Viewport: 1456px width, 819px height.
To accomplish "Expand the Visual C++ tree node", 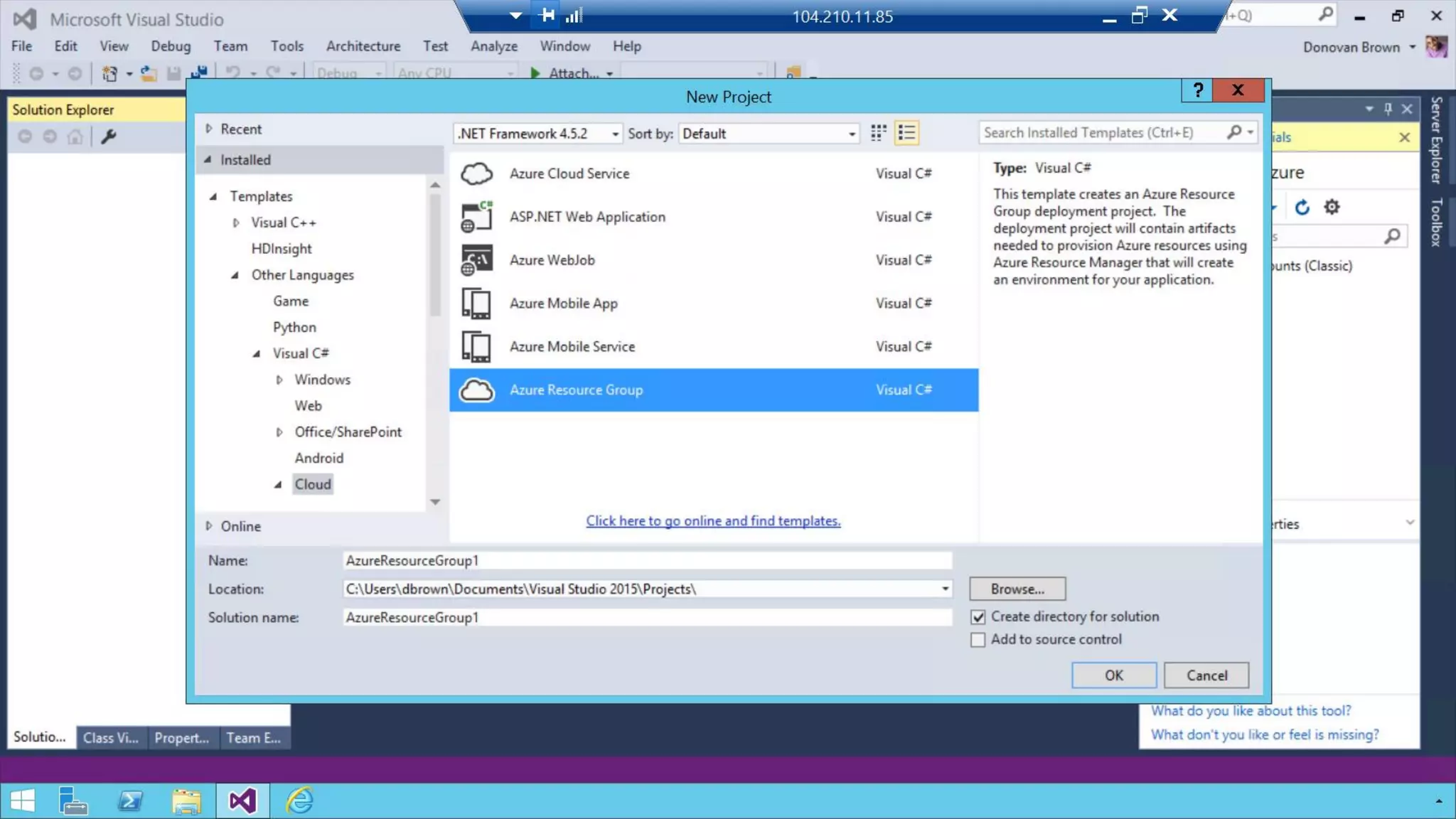I will pos(236,223).
